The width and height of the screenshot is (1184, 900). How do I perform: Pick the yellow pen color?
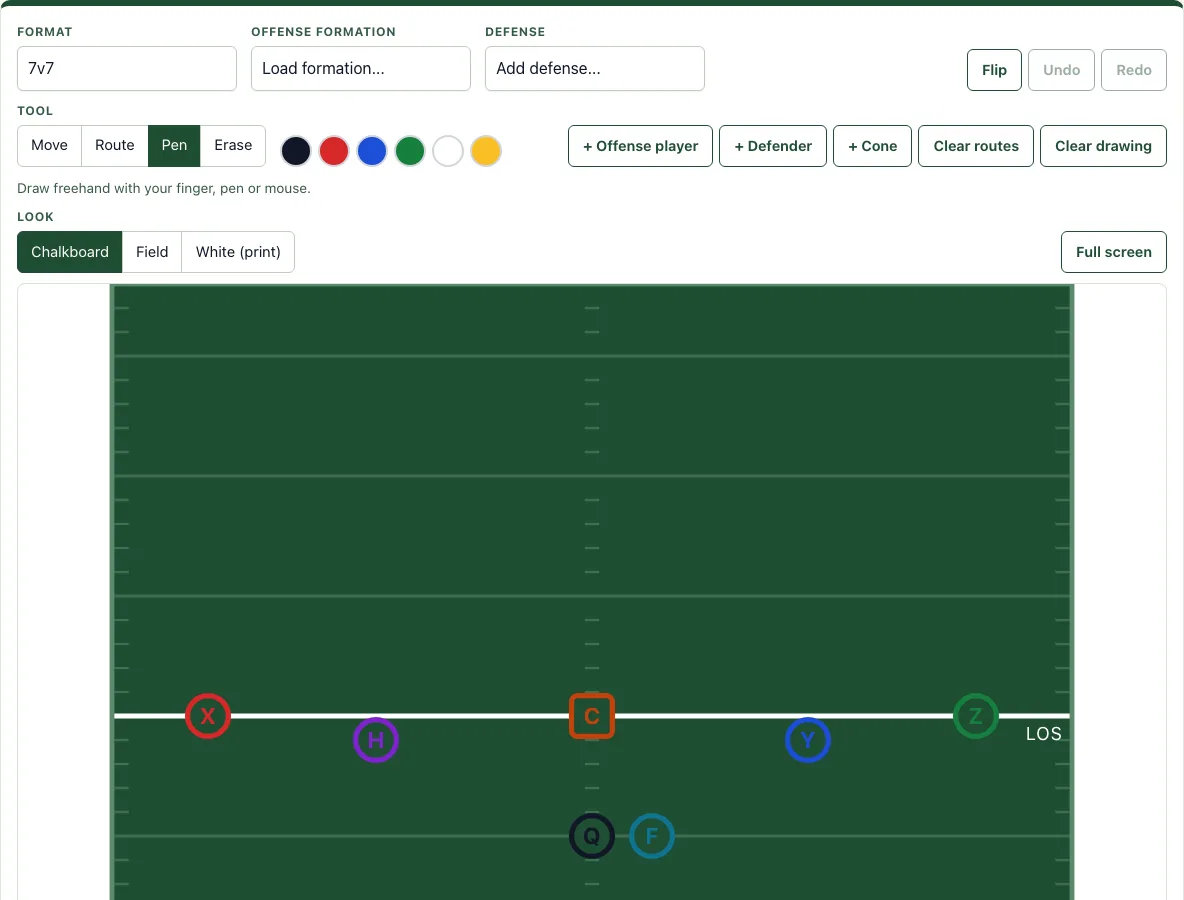tap(486, 151)
